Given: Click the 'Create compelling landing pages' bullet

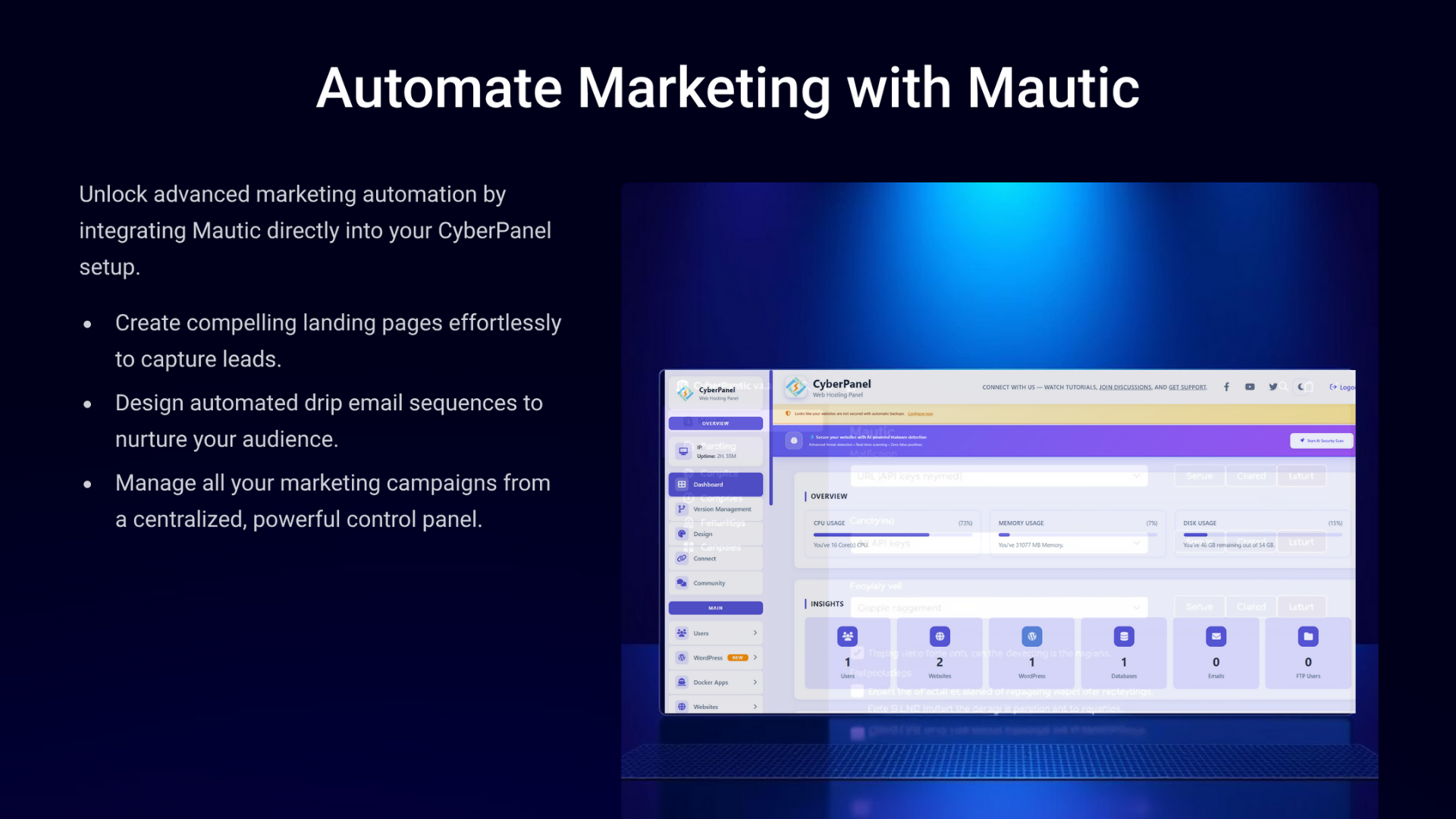Looking at the screenshot, I should click(338, 341).
